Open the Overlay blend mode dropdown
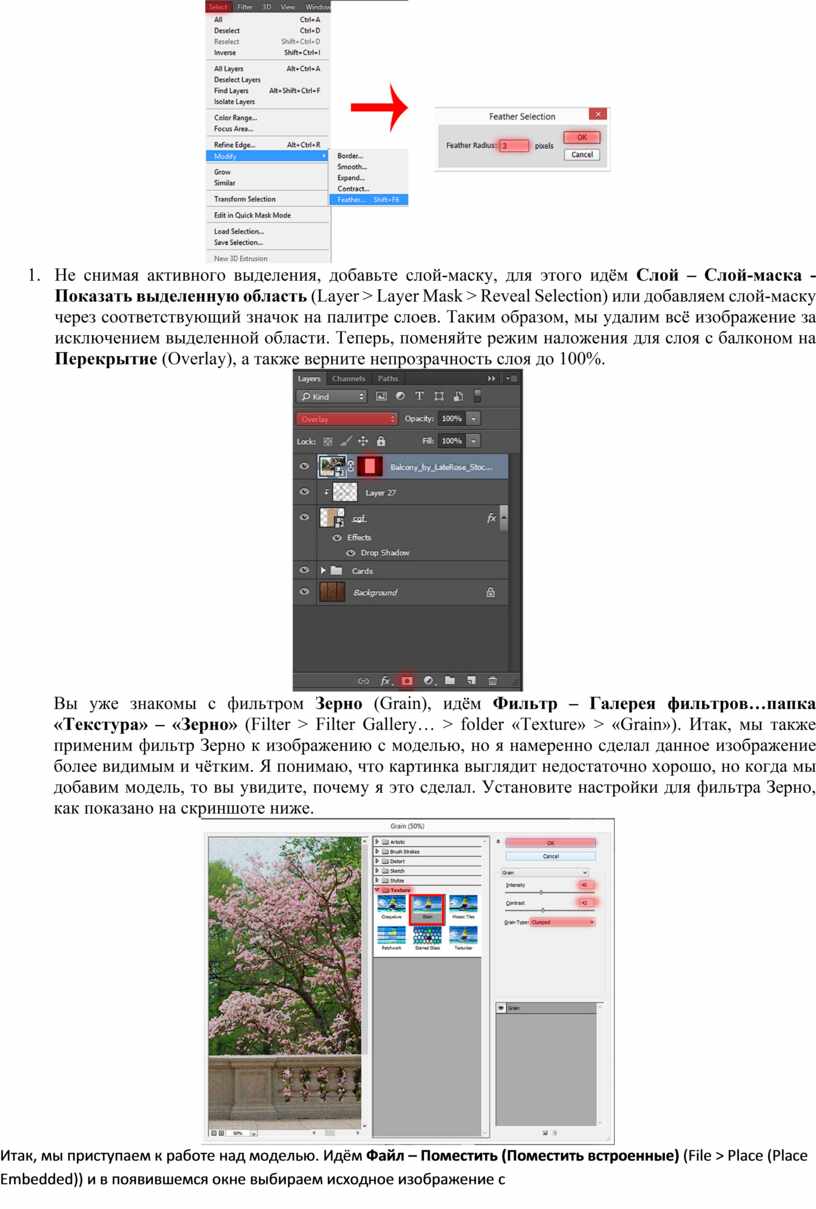This screenshot has width=816, height=1209. [347, 419]
